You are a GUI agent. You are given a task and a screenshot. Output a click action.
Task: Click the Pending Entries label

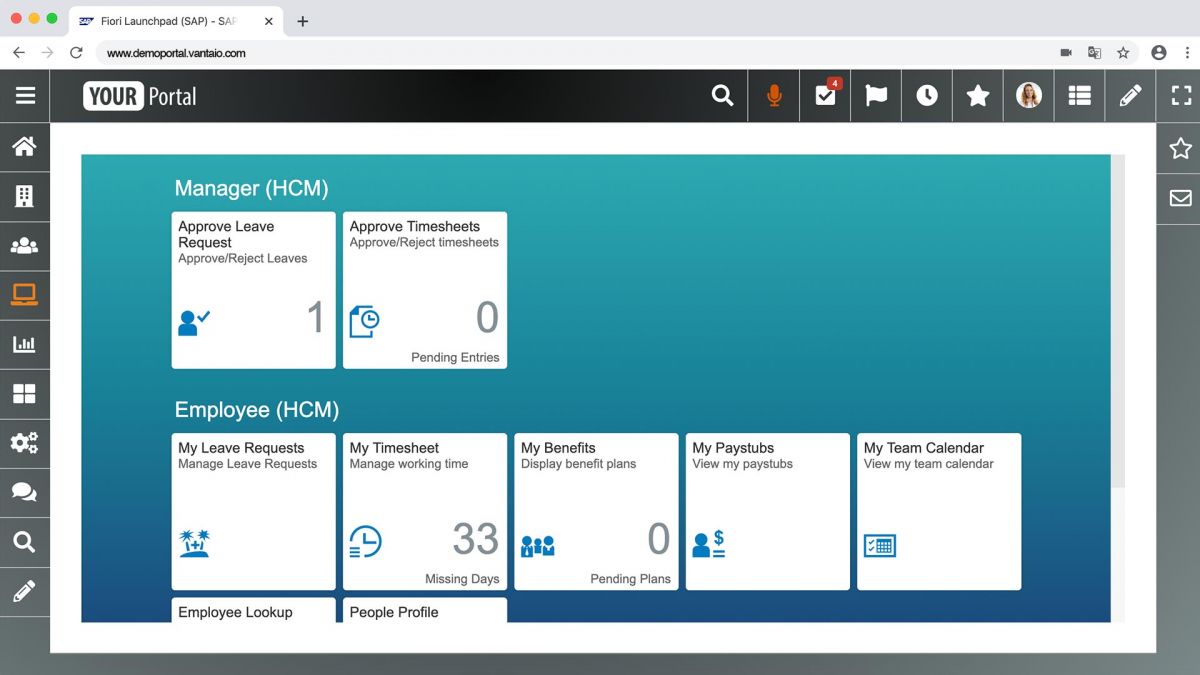[455, 357]
